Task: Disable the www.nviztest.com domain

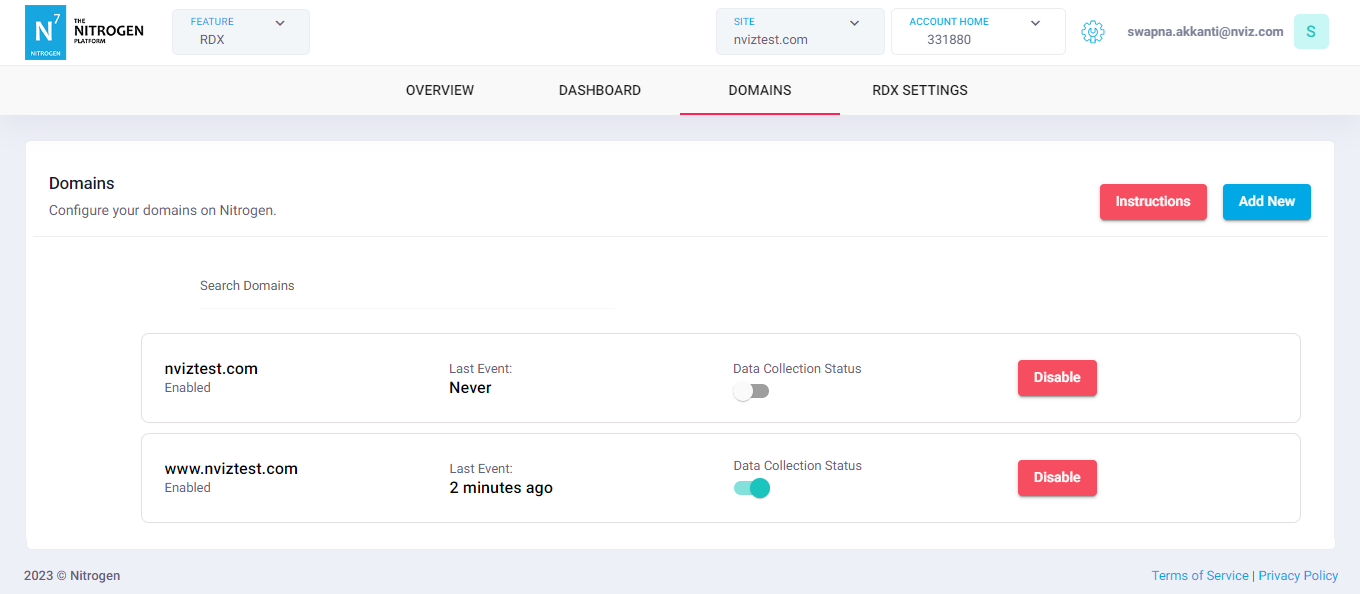Action: (1057, 477)
